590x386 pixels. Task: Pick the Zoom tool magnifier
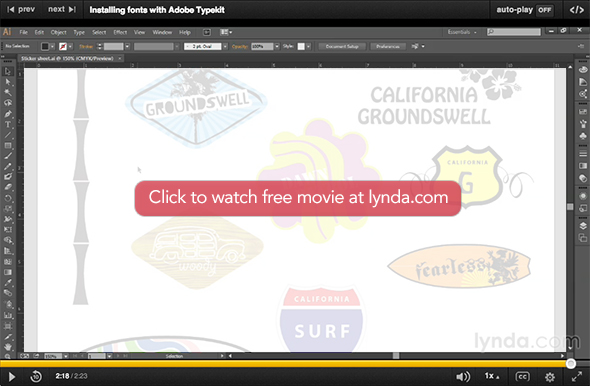tap(8, 356)
